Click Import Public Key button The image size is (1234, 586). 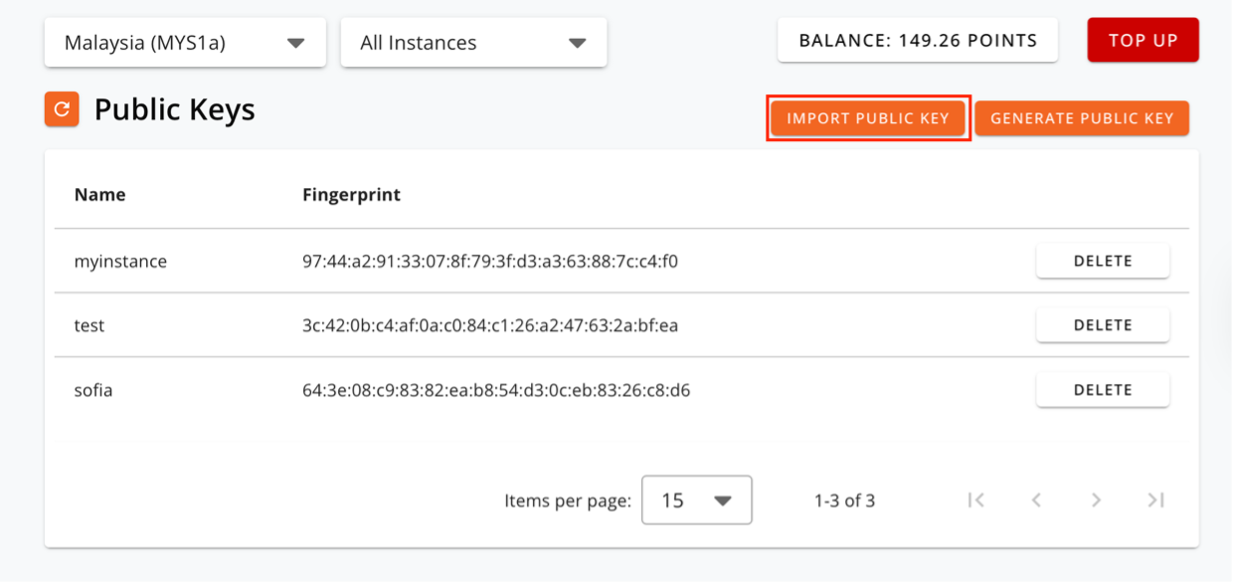(868, 118)
